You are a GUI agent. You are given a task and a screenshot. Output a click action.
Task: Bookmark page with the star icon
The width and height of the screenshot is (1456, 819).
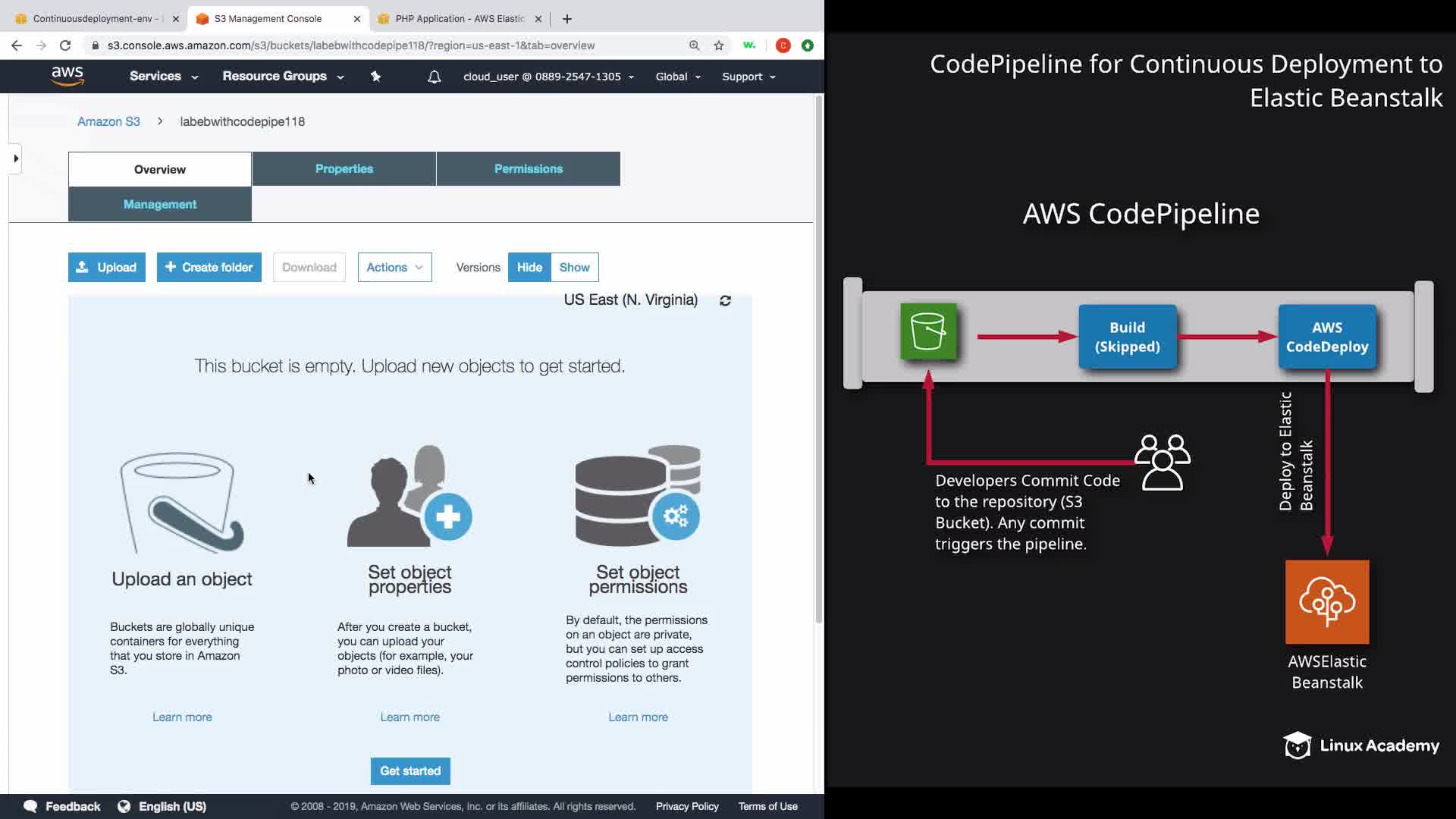[x=719, y=45]
